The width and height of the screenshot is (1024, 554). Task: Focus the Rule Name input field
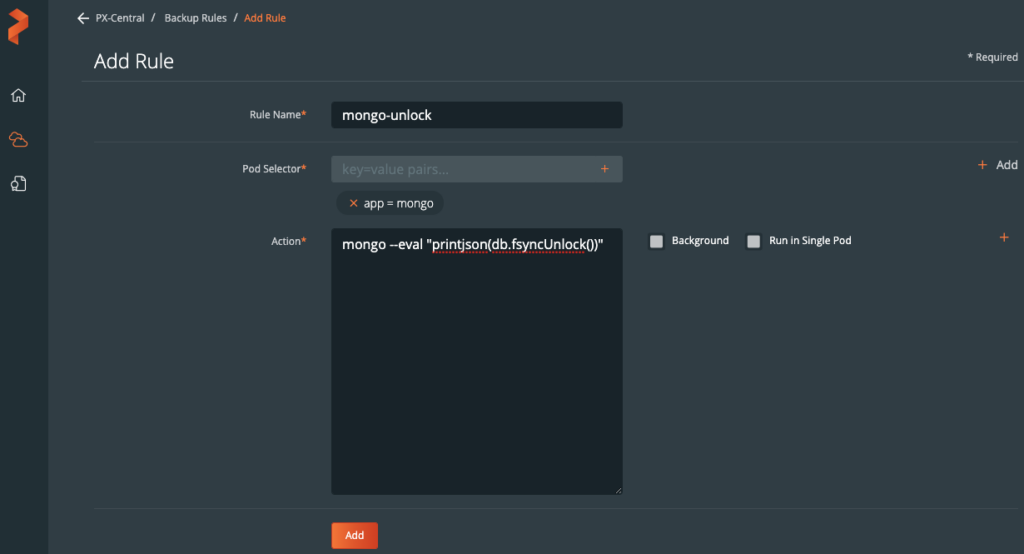click(476, 115)
